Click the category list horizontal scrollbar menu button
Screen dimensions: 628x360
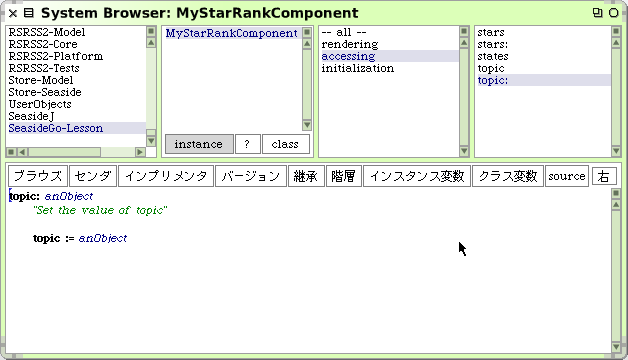11,152
